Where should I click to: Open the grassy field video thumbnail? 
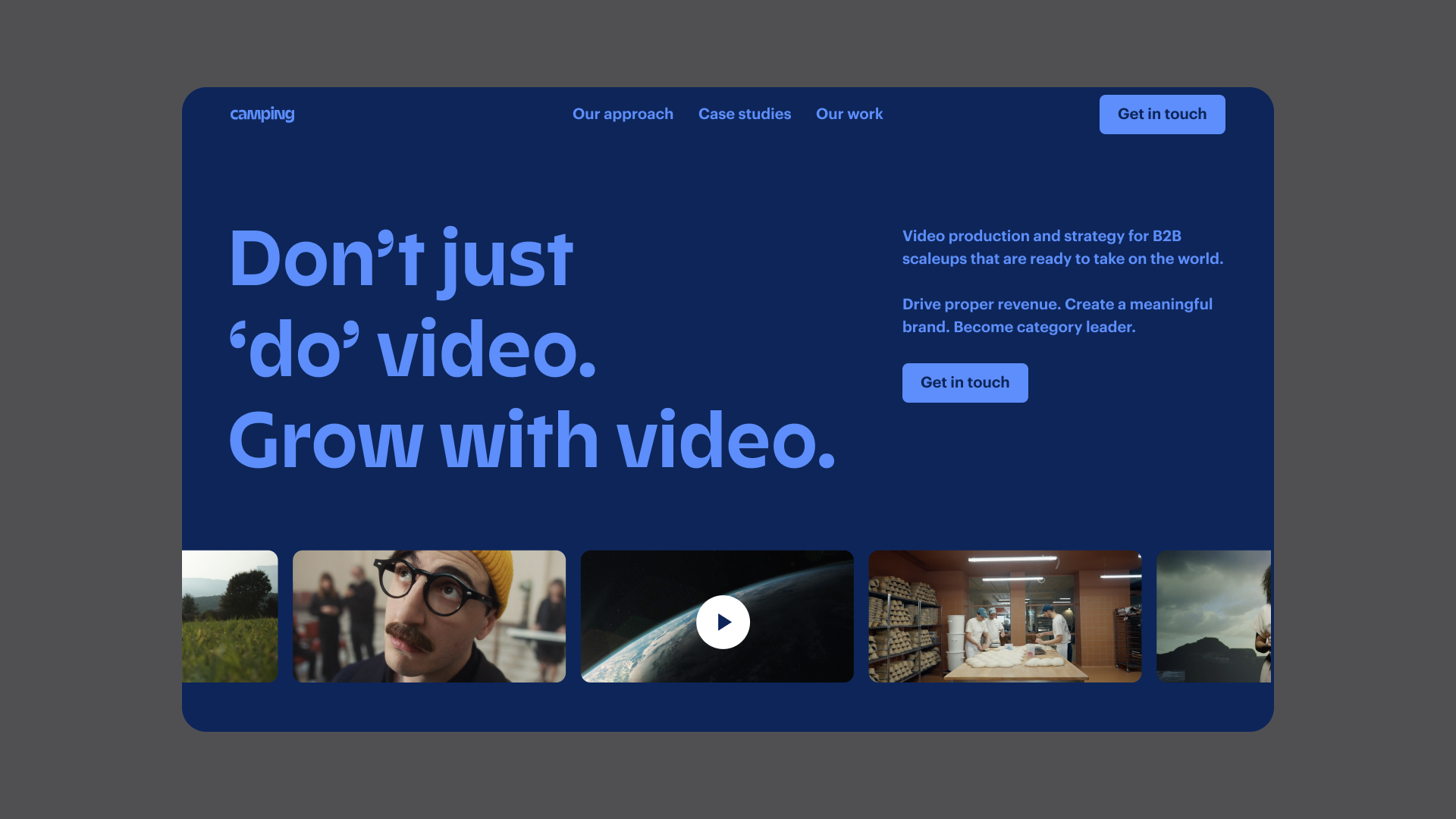pyautogui.click(x=230, y=616)
